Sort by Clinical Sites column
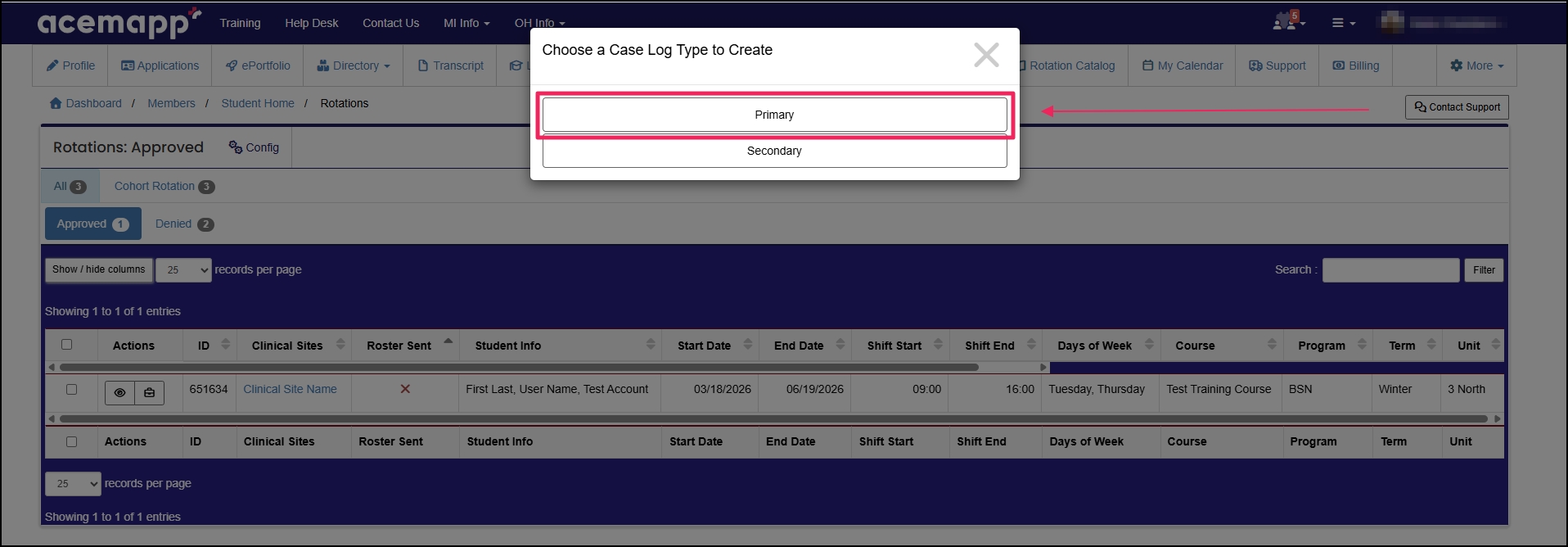Viewport: 1568px width, 547px height. point(340,345)
